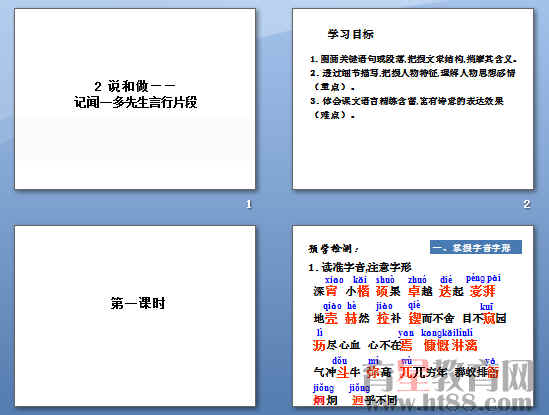Click the third learning objective about 语言精练含蓄
The width and height of the screenshot is (549, 415).
407,108
